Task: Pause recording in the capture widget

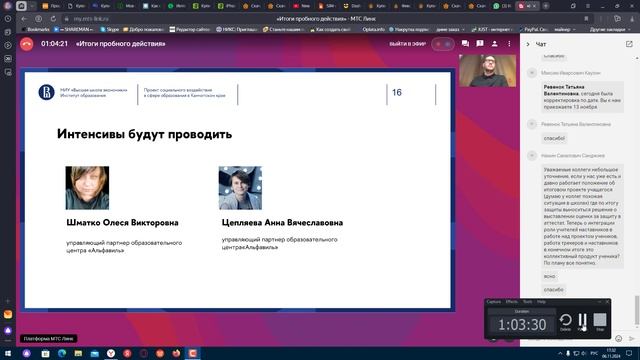Action: (582, 322)
